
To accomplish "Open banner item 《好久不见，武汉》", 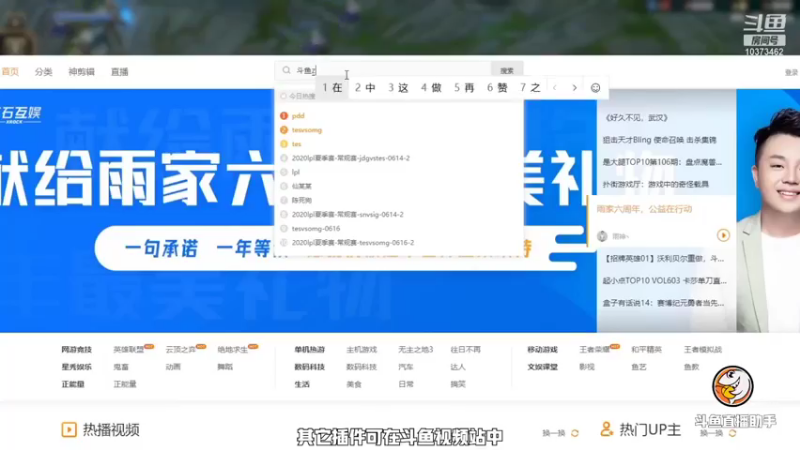I will point(636,118).
